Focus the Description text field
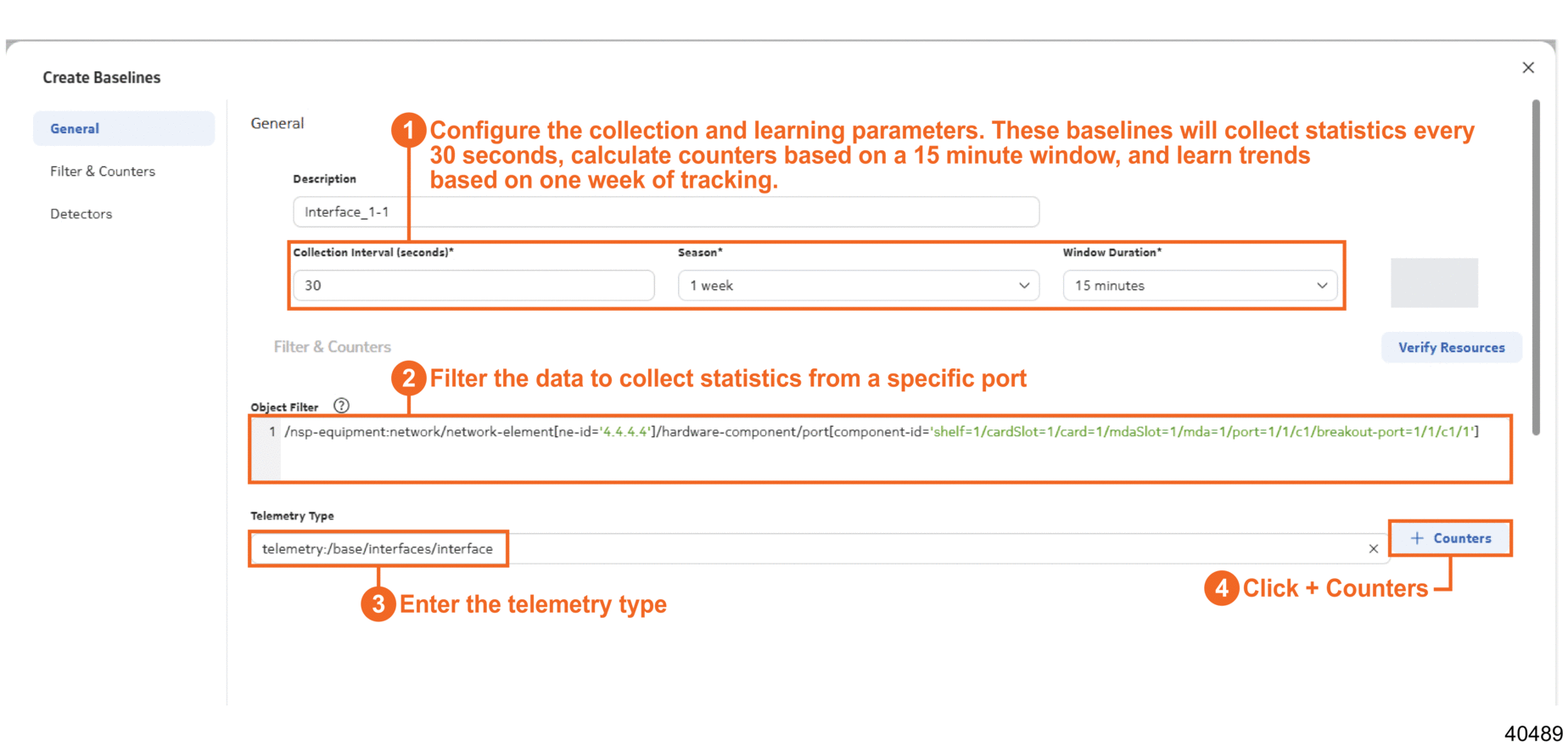This screenshot has height=752, width=1568. (665, 212)
